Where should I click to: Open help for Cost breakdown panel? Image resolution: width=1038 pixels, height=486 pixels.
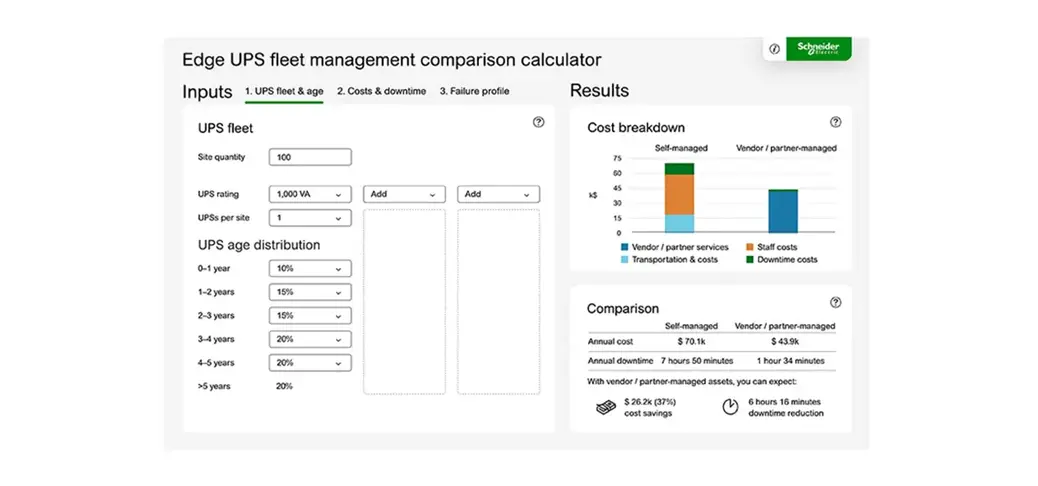coord(835,122)
